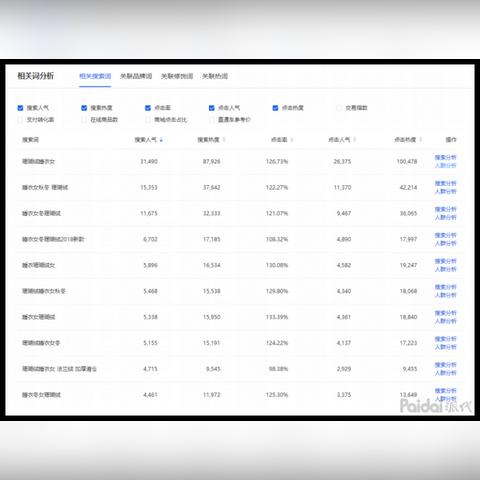480x480 pixels.
Task: Enable the 支付转化率 checkbox
Action: (x=20, y=120)
